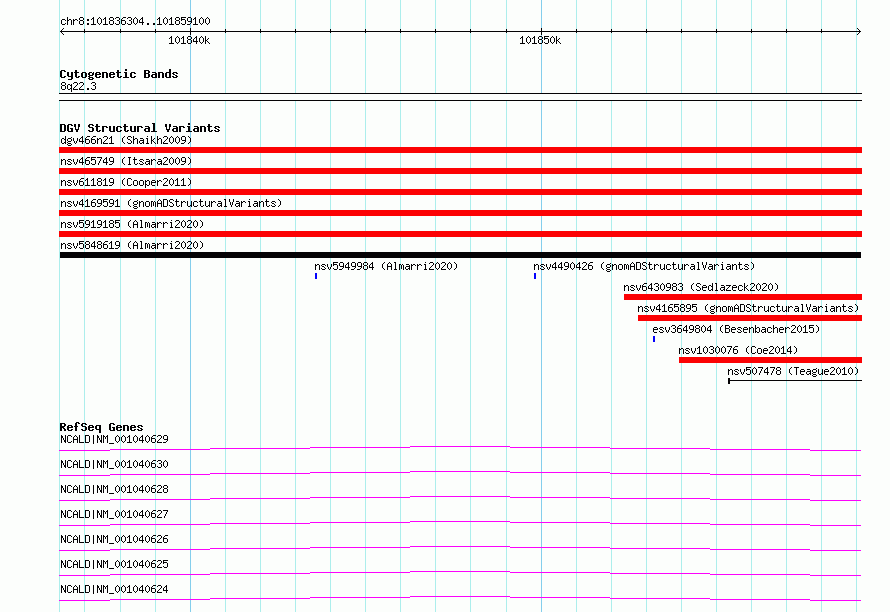Image resolution: width=890 pixels, height=612 pixels.
Task: Click the nsv4169591 (gnomADStructuralVariants) label
Action: tap(171, 203)
